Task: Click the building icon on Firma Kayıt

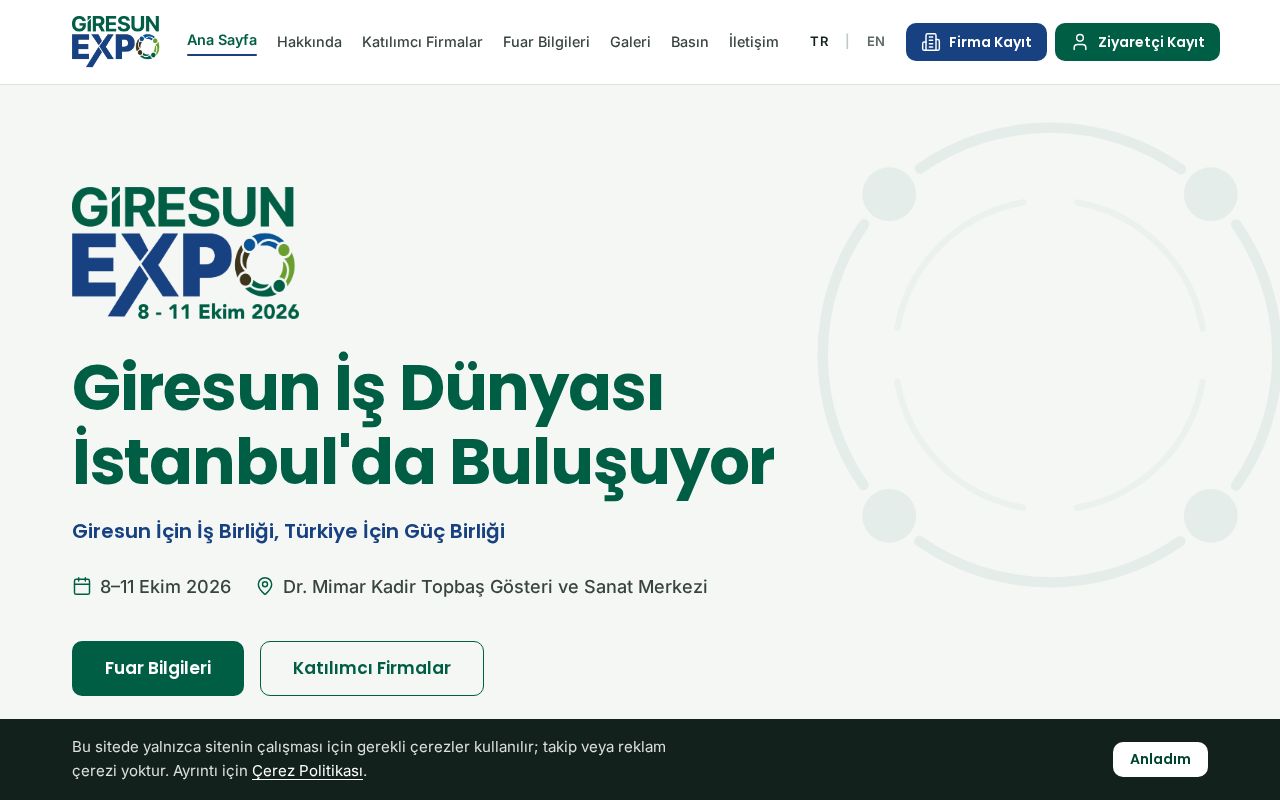Action: tap(931, 42)
